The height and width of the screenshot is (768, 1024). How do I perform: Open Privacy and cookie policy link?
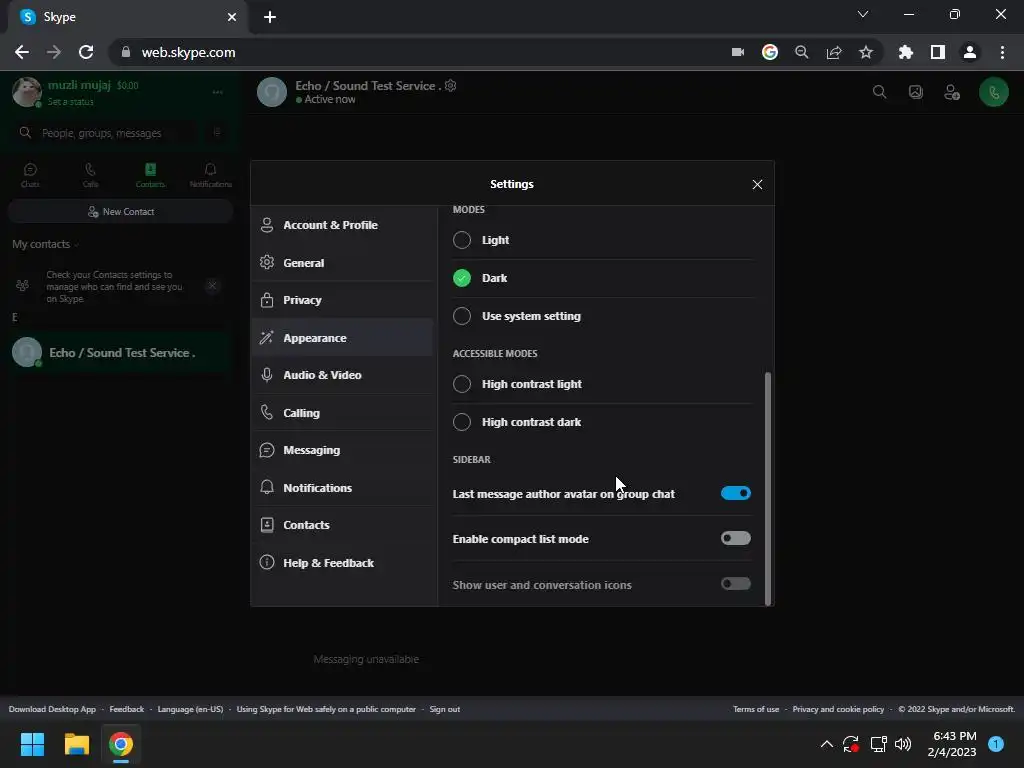click(838, 709)
